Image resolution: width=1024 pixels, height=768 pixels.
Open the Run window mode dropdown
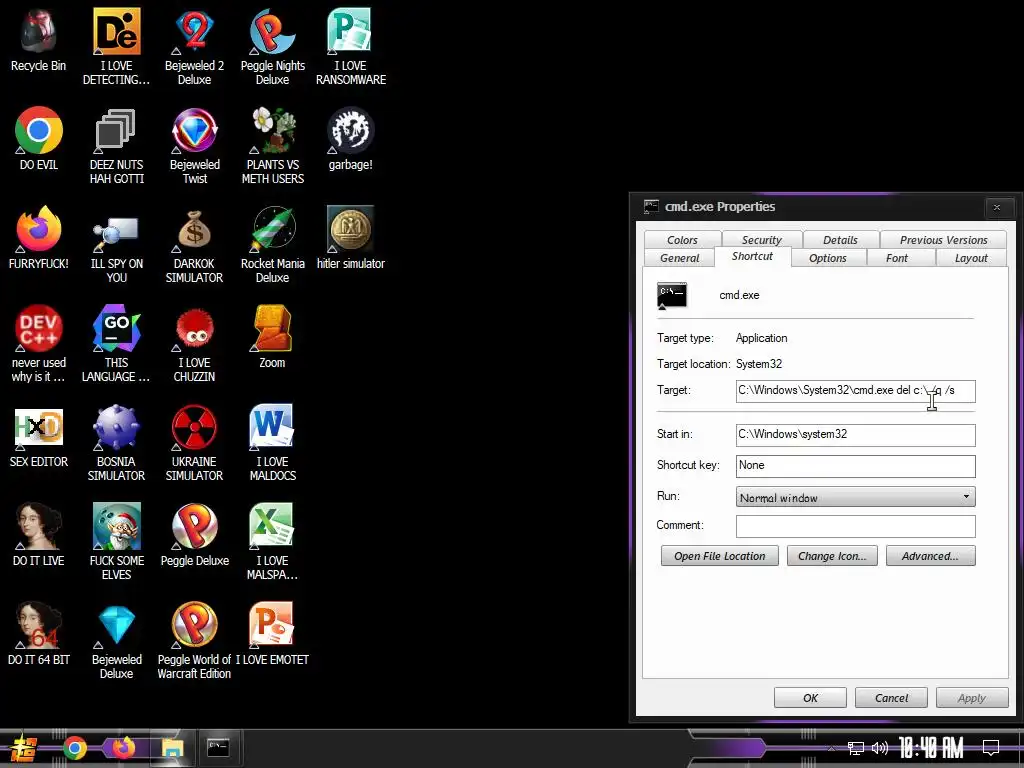pyautogui.click(x=856, y=497)
